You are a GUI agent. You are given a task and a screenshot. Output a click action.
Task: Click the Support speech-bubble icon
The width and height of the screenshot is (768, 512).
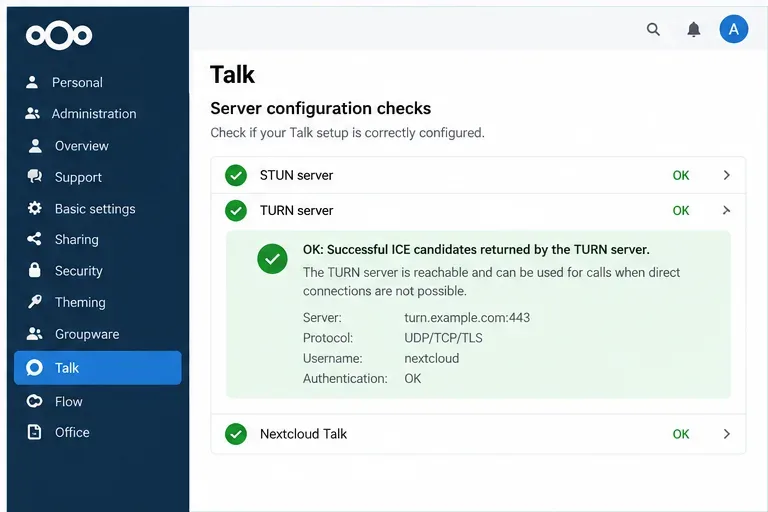point(35,176)
